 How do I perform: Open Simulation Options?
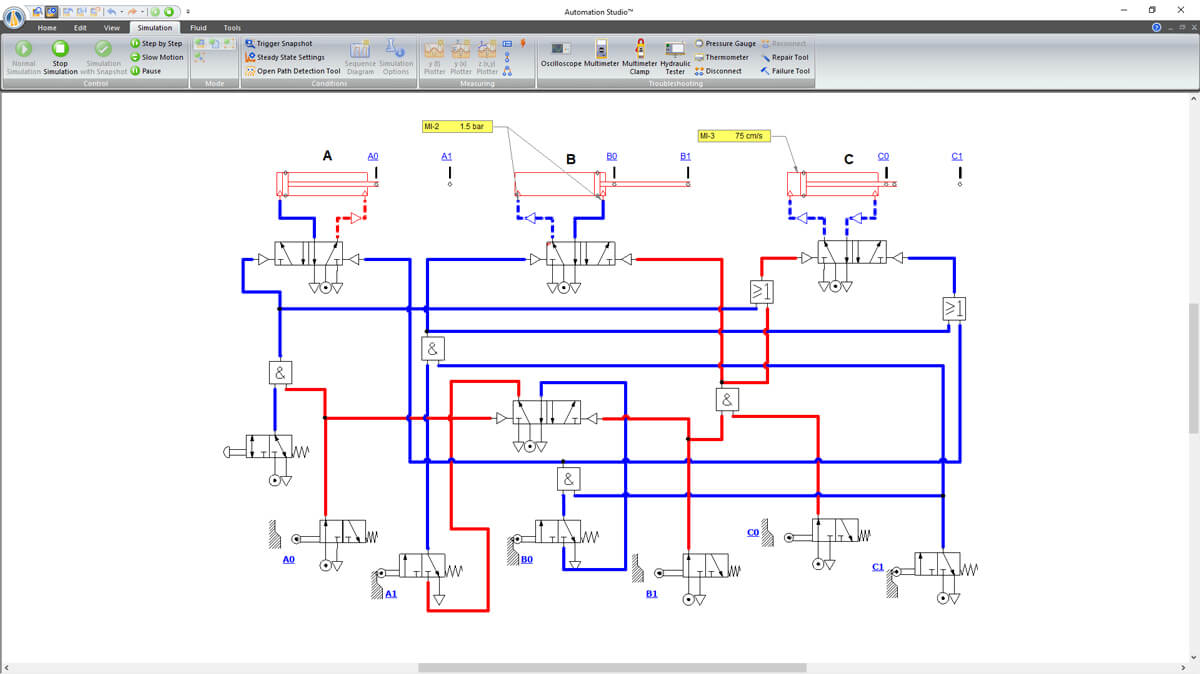[x=396, y=57]
